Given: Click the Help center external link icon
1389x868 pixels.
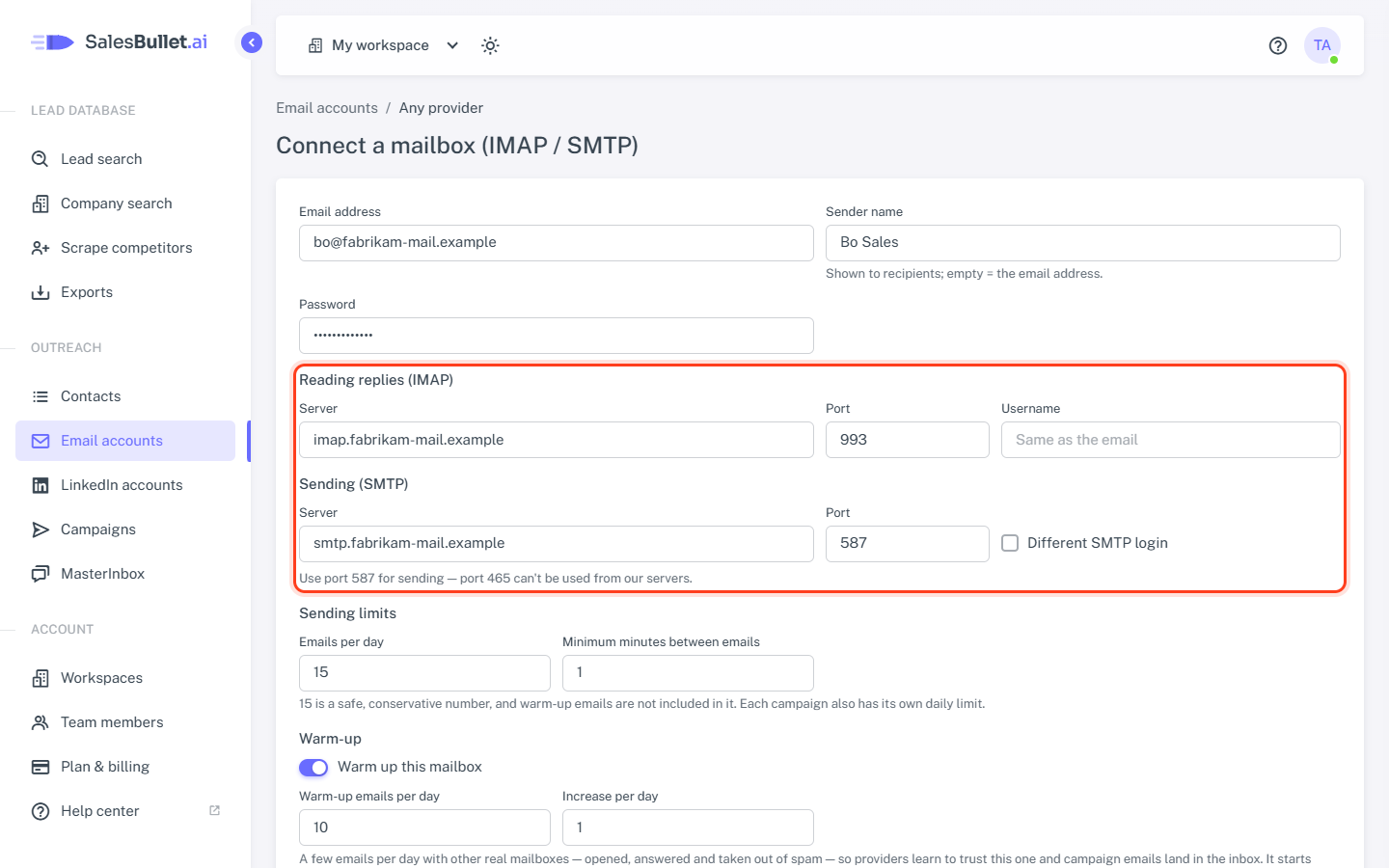Looking at the screenshot, I should (x=214, y=810).
